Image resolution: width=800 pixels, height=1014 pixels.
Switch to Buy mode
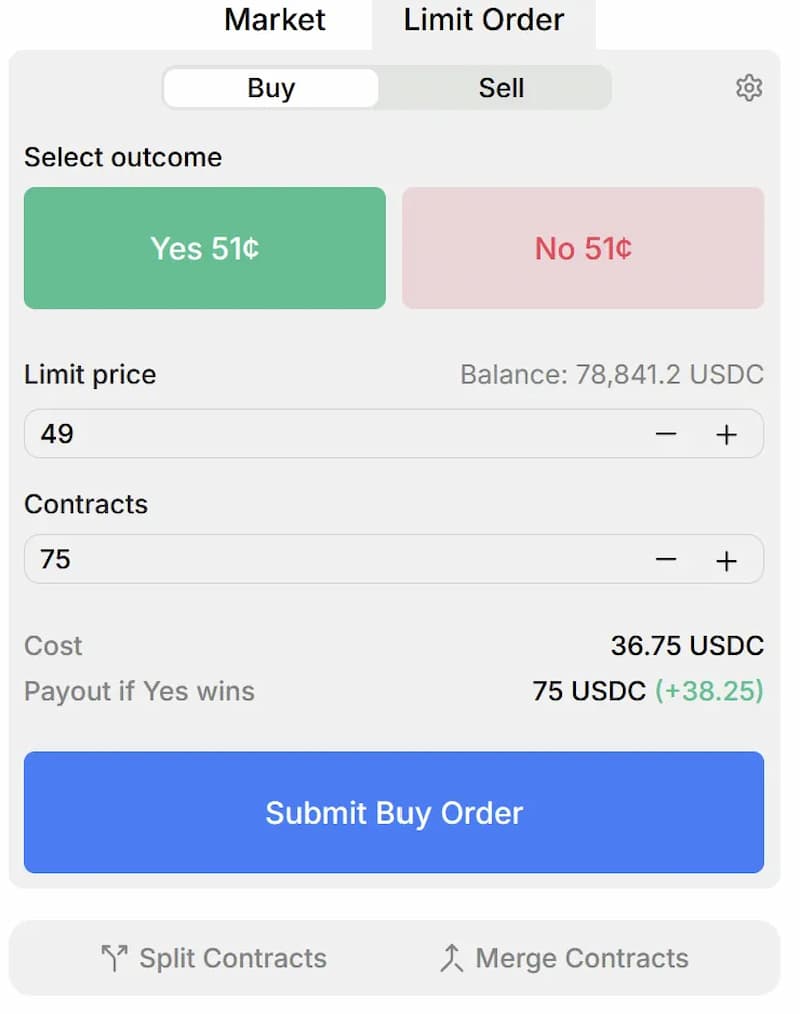[270, 88]
